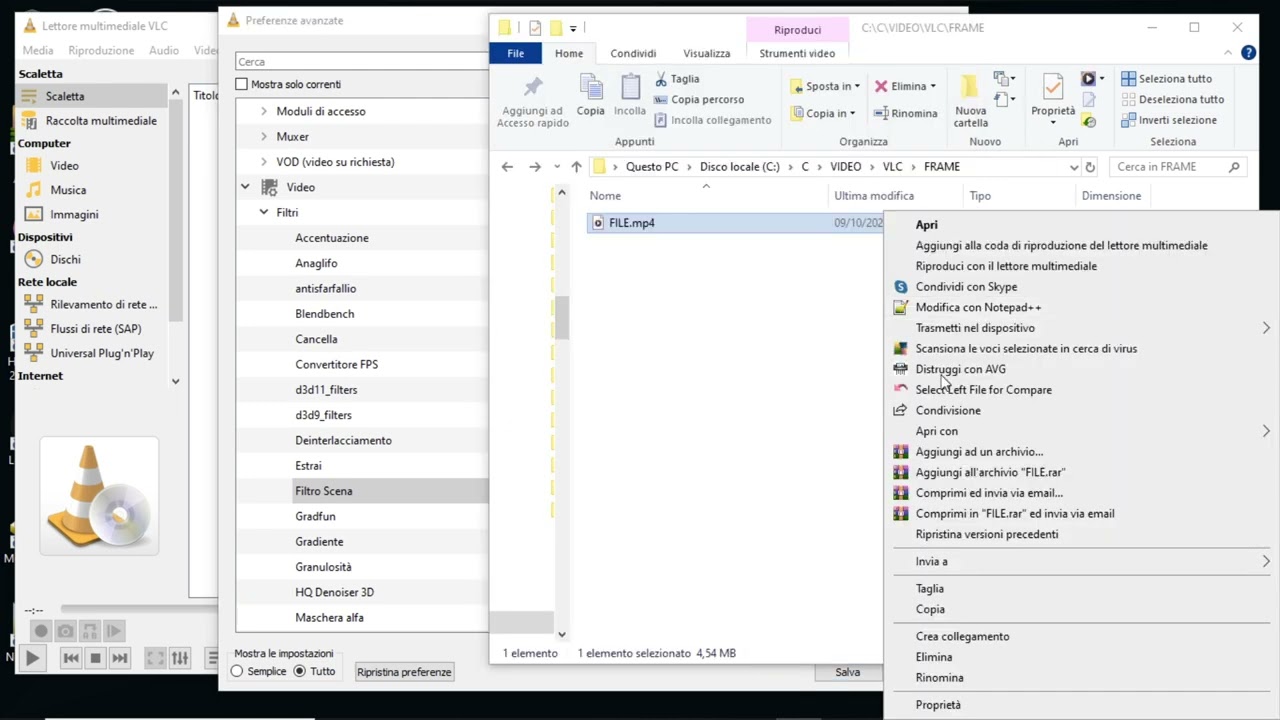Select Filtro Scena in preferences tree
The image size is (1280, 720).
[x=324, y=491]
